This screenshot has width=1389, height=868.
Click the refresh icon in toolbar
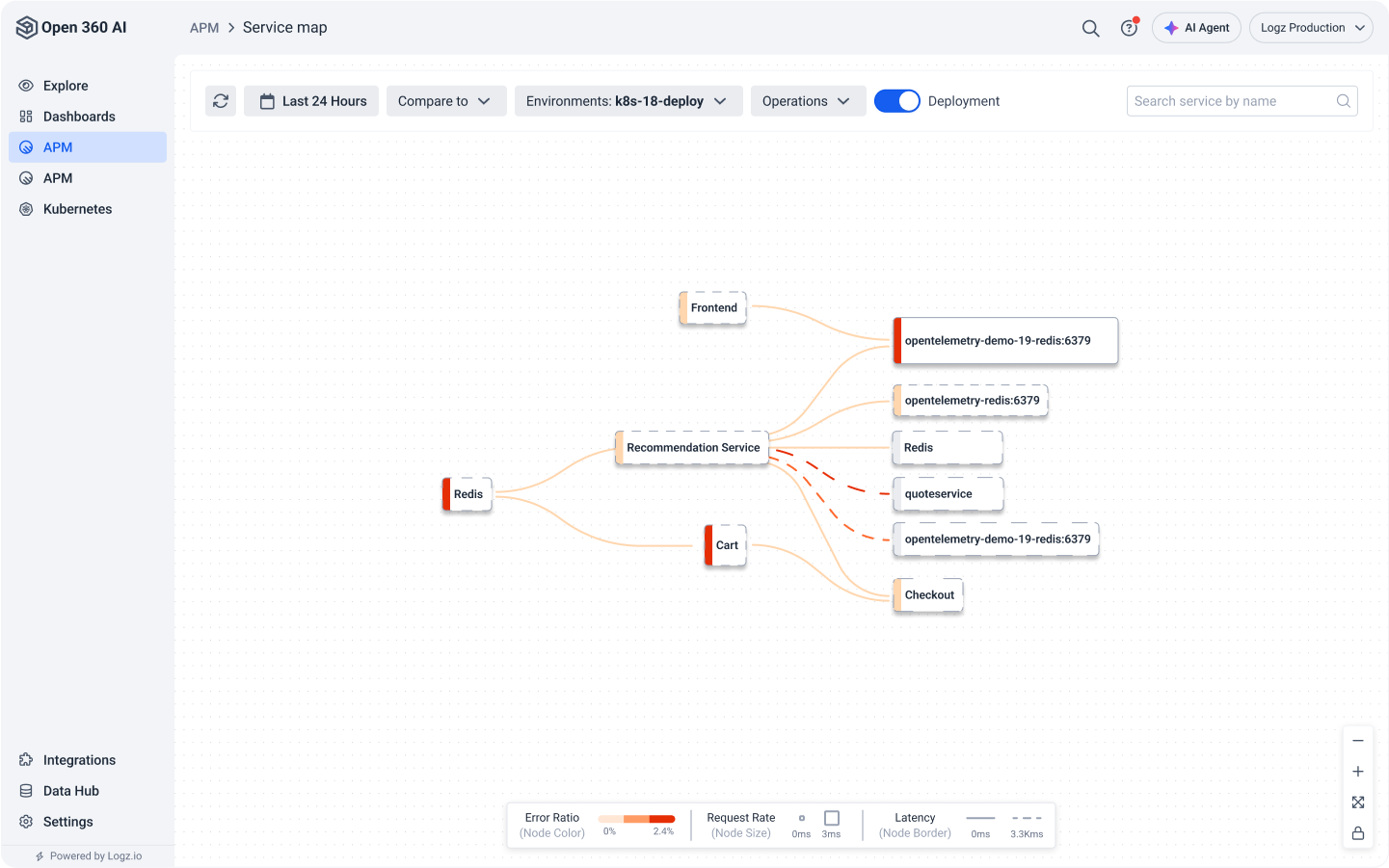(221, 101)
